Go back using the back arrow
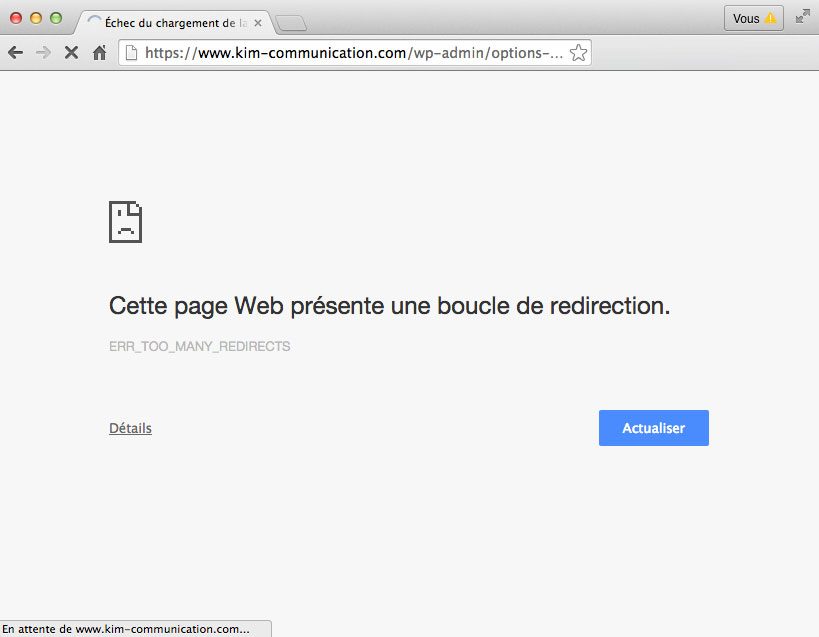Screen dimensions: 819x637 (15, 53)
